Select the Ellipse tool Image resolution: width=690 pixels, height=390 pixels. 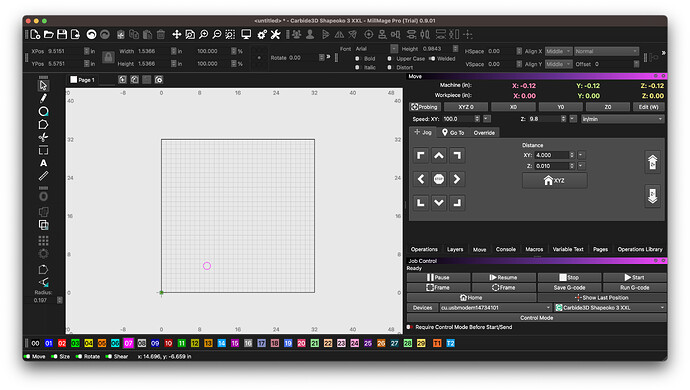click(x=43, y=111)
